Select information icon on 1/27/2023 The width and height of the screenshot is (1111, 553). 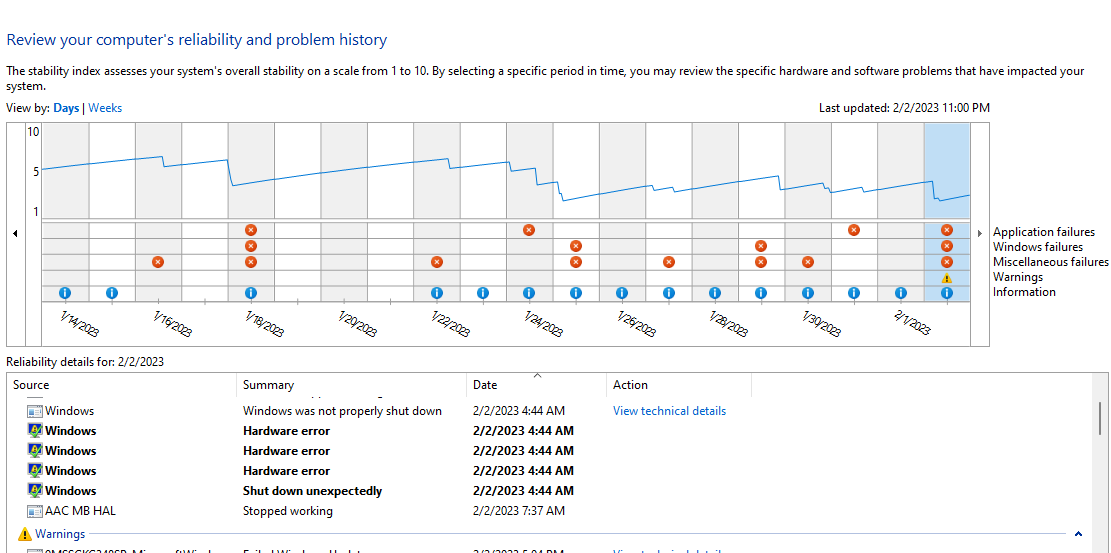pos(668,293)
